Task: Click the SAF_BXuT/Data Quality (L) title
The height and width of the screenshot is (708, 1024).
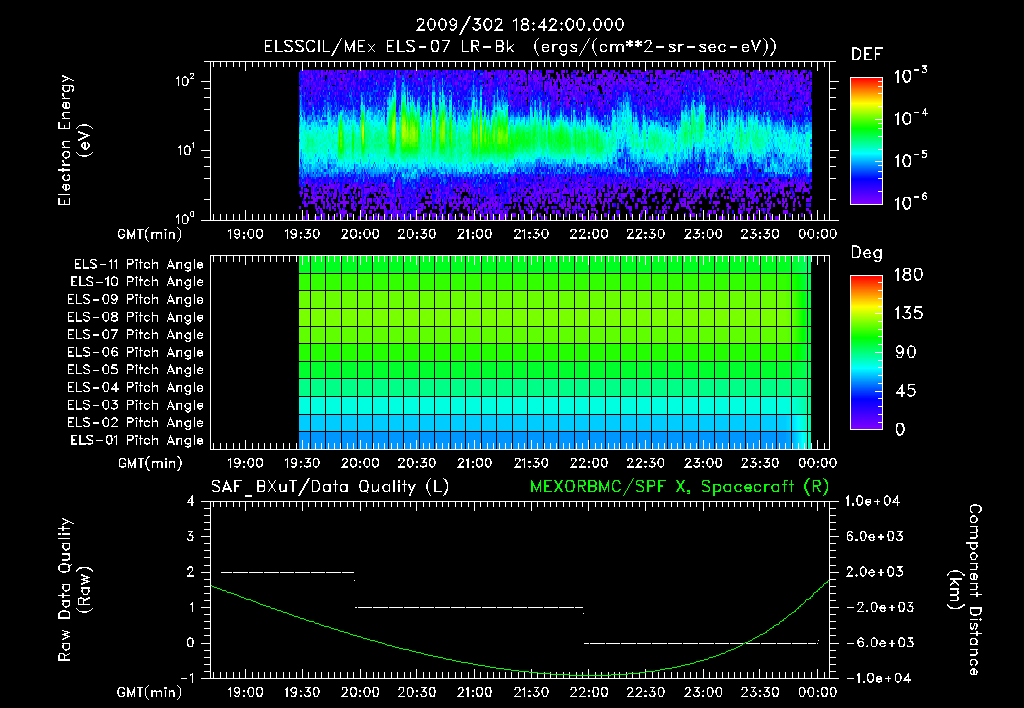Action: pos(330,487)
